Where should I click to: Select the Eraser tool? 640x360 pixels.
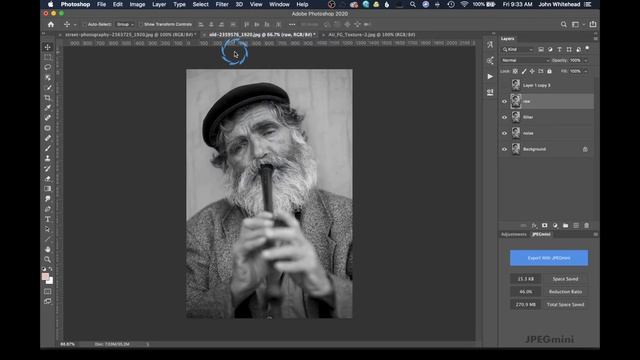pyautogui.click(x=48, y=178)
